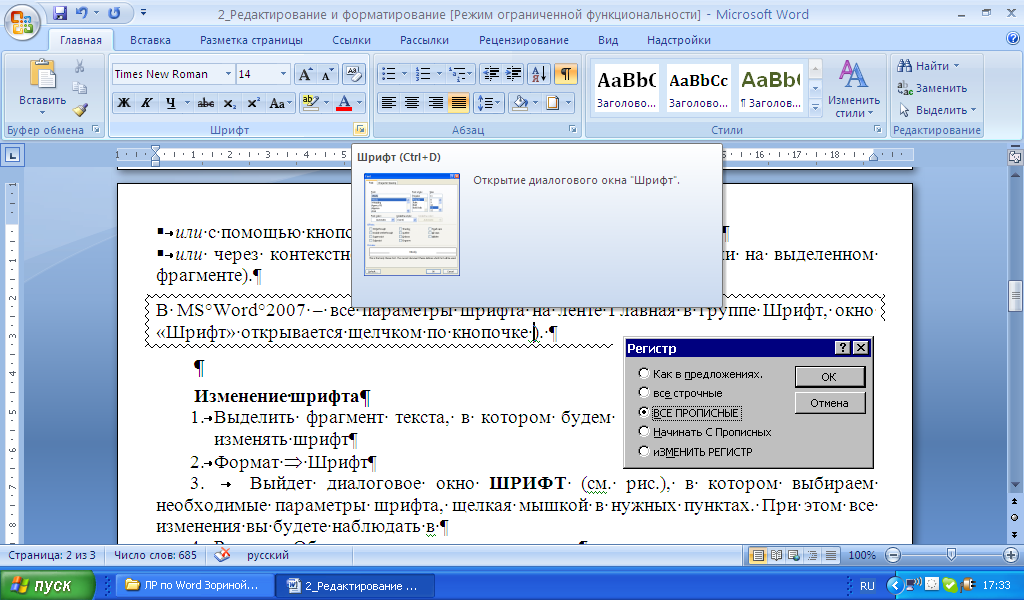Justify text alignment
This screenshot has width=1024, height=600.
point(458,103)
